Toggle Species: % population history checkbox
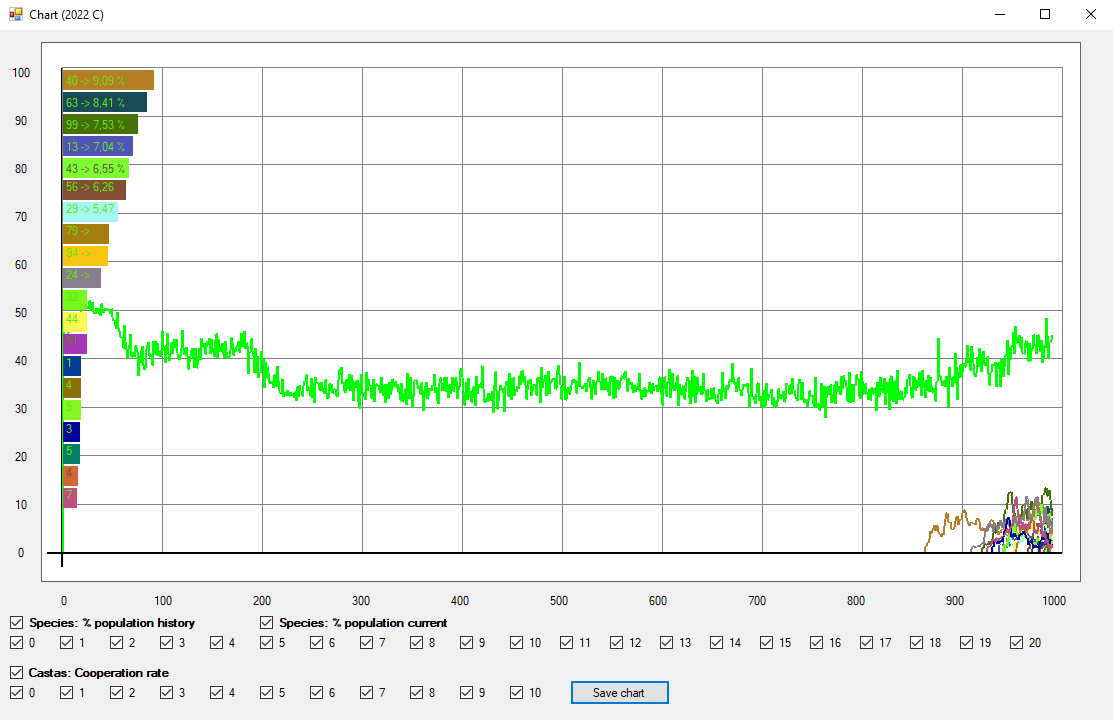Viewport: 1113px width, 720px height. 17,623
